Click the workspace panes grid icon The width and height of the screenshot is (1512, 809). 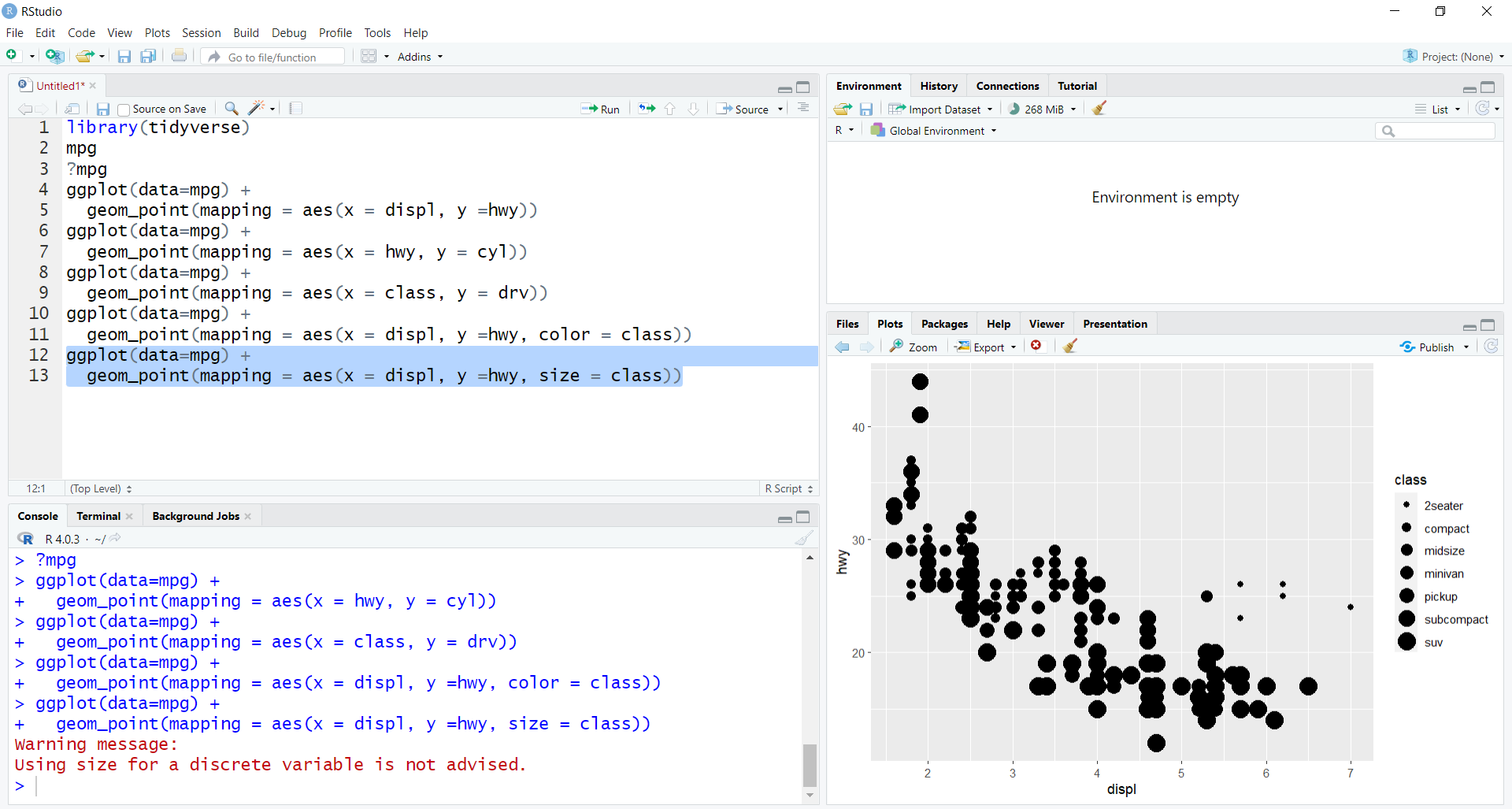click(x=369, y=56)
